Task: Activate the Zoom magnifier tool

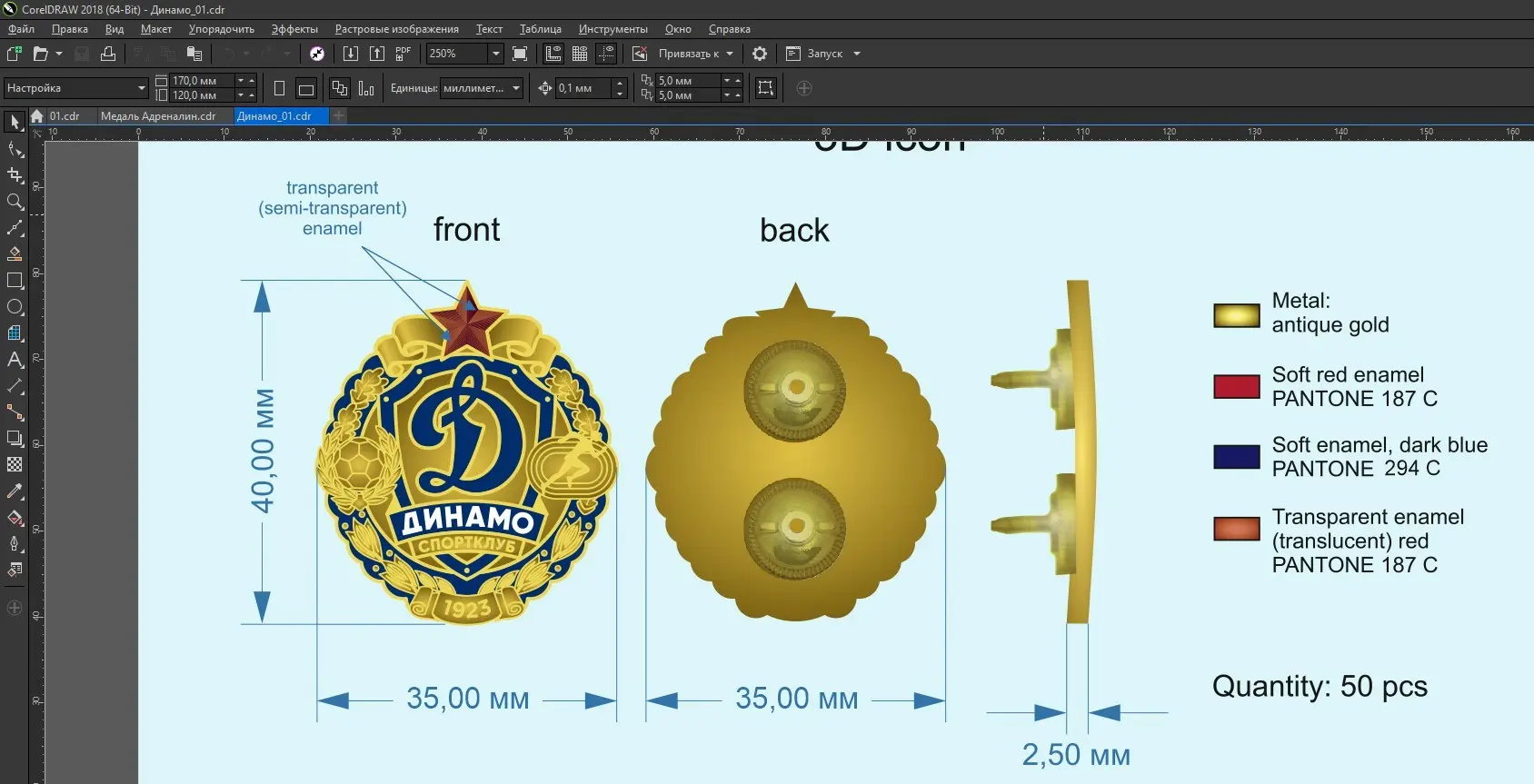Action: coord(15,202)
